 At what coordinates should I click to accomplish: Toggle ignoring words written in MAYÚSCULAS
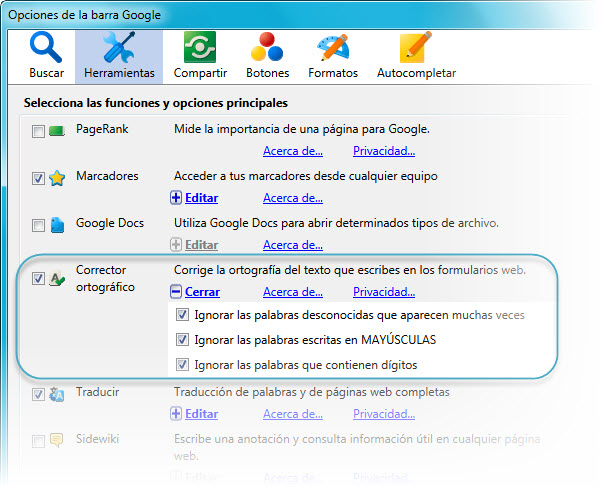pyautogui.click(x=182, y=340)
